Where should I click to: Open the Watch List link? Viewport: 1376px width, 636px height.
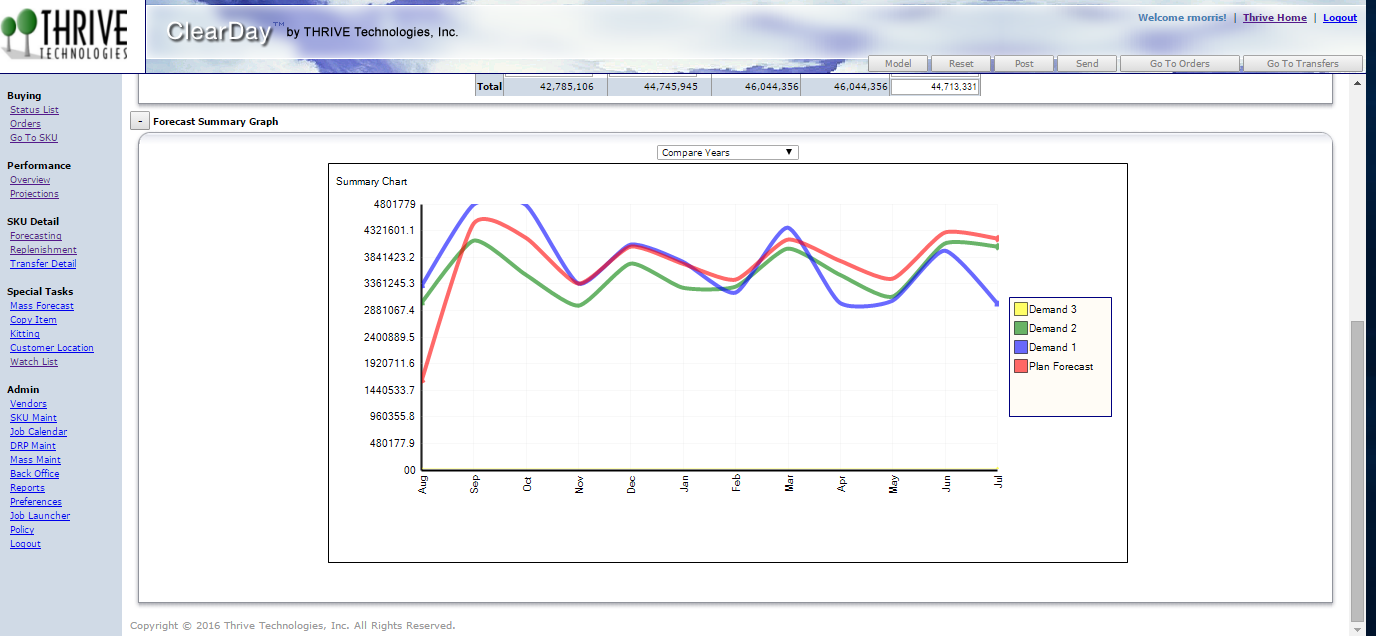pyautogui.click(x=34, y=362)
